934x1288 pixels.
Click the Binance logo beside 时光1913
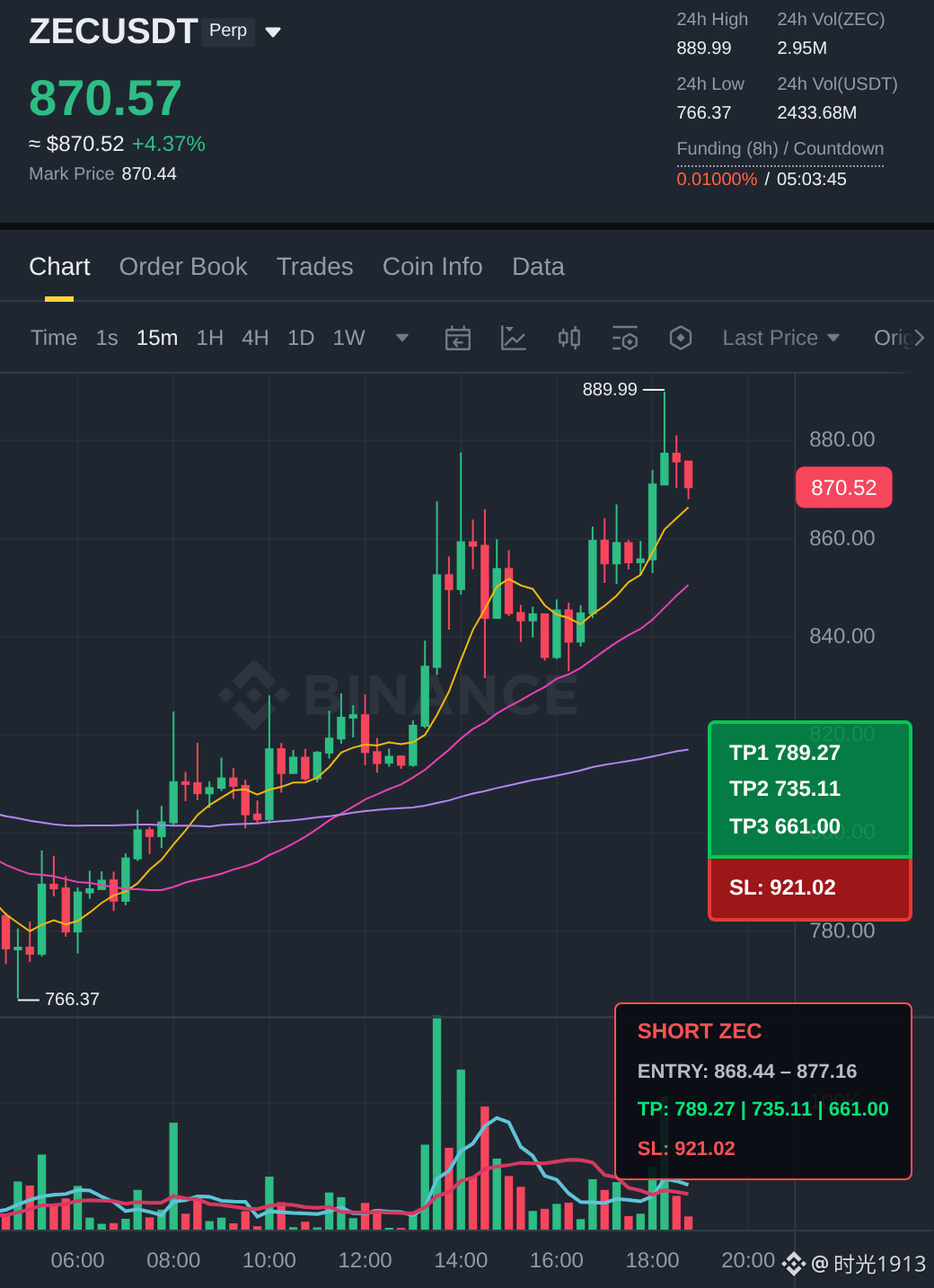point(794,1264)
